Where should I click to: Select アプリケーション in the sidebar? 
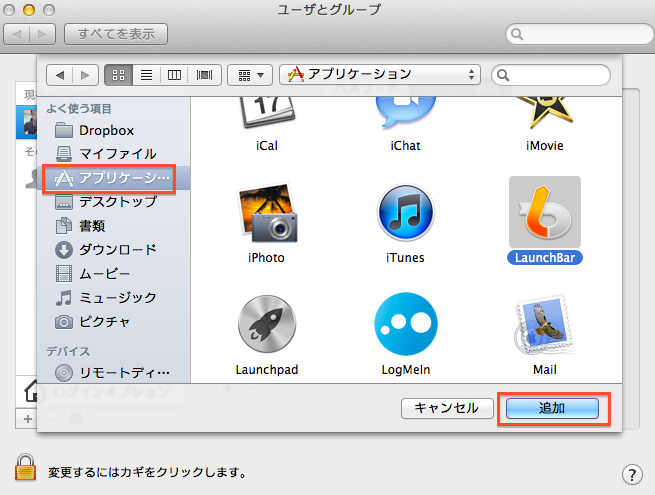coord(114,178)
